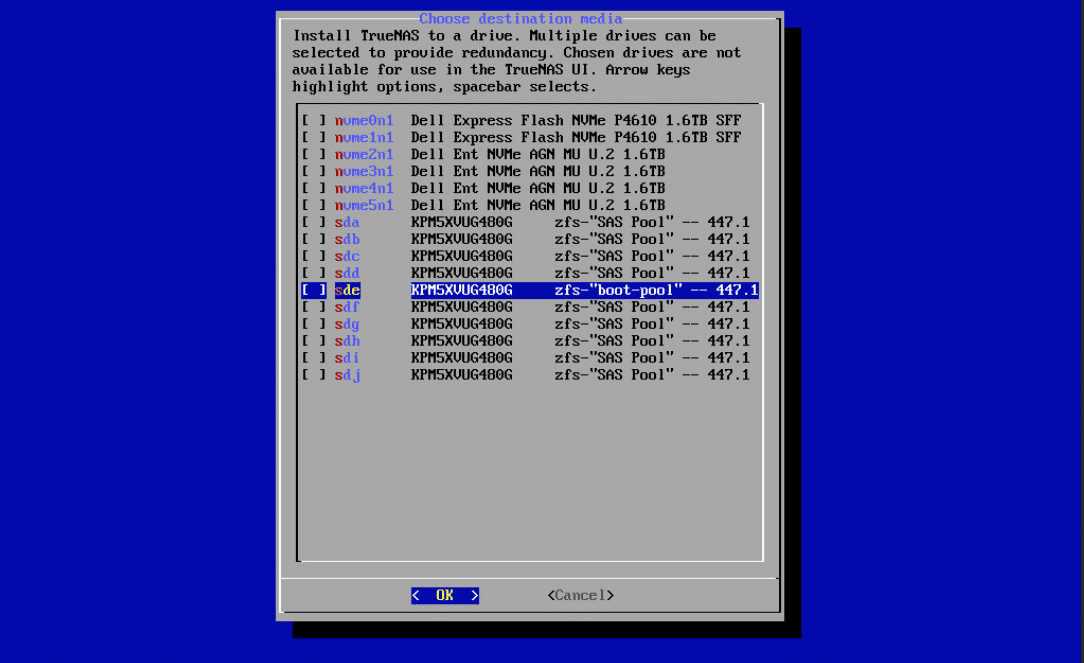
Task: Toggle the checkbox for sdc drive
Action: (313, 256)
